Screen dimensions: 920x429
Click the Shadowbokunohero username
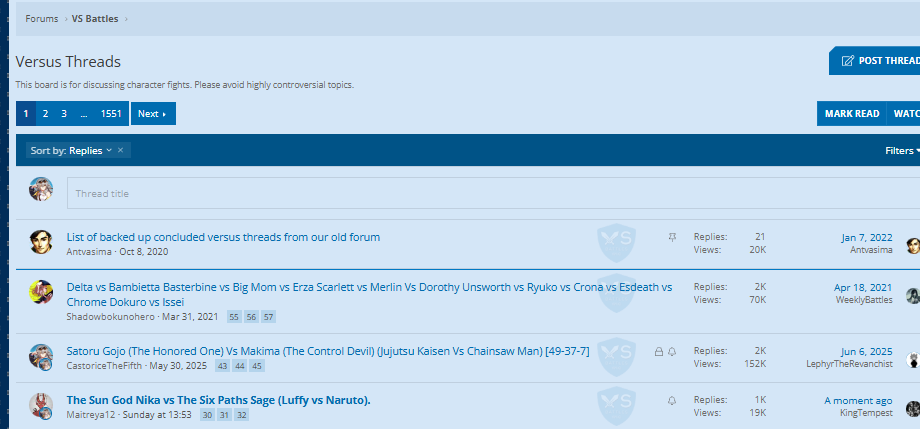[x=111, y=317]
